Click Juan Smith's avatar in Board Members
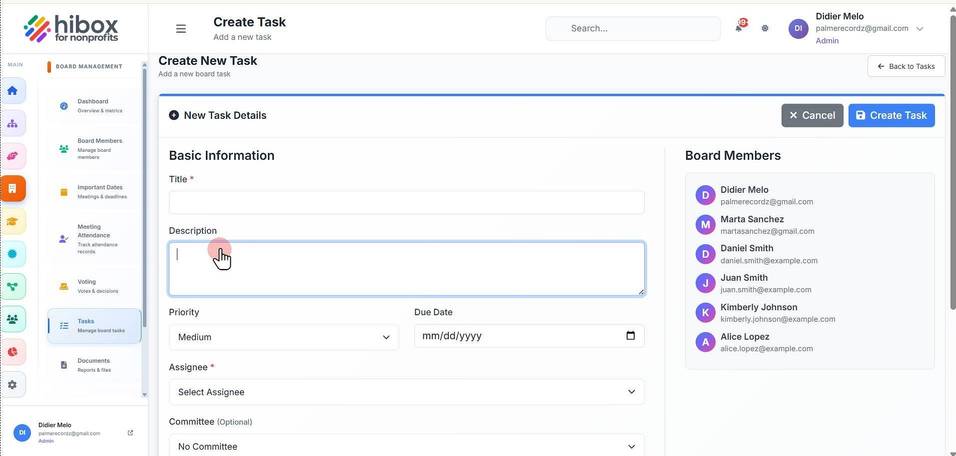The width and height of the screenshot is (956, 456). pos(705,283)
